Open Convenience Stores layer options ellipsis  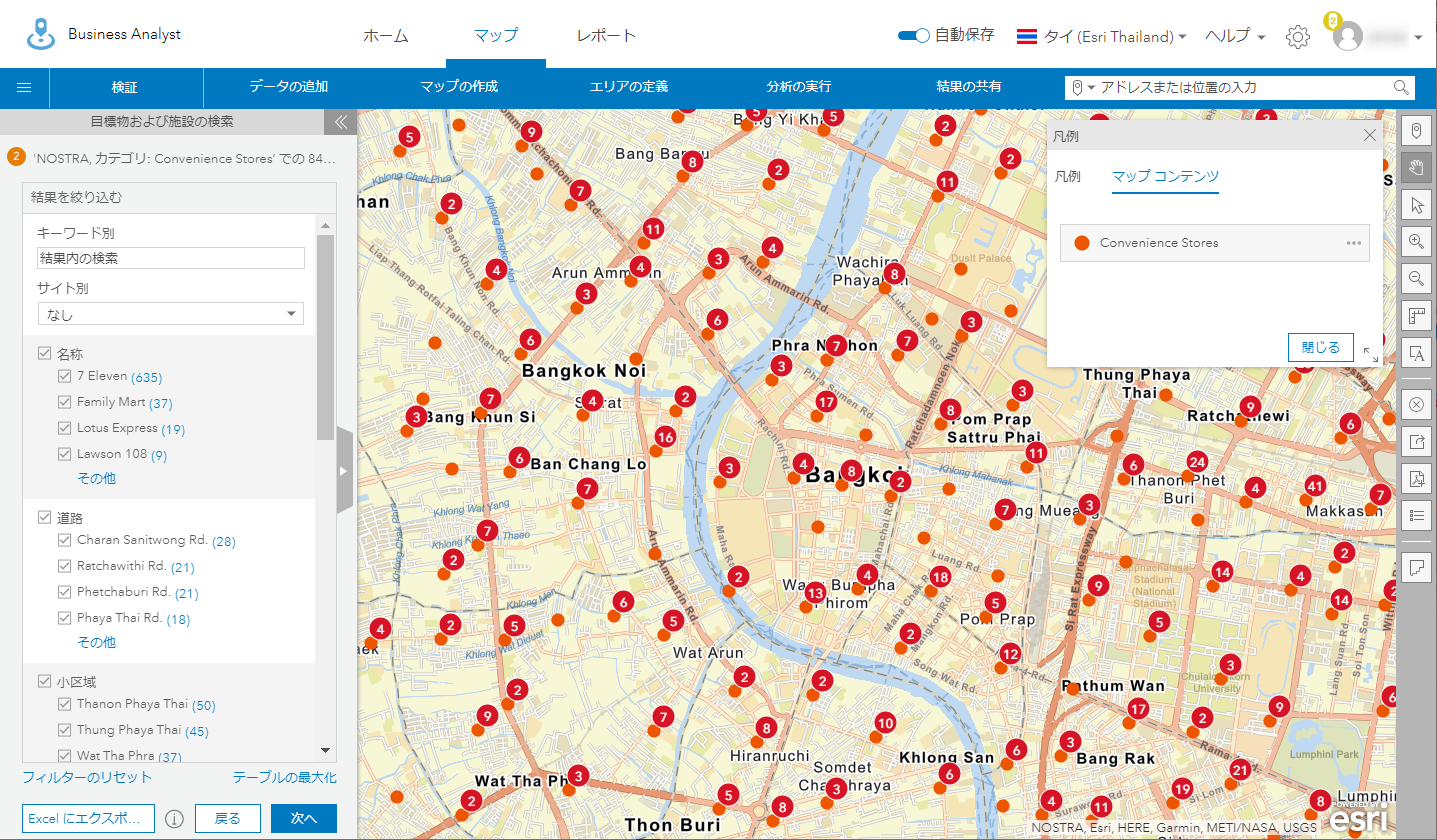point(1354,243)
